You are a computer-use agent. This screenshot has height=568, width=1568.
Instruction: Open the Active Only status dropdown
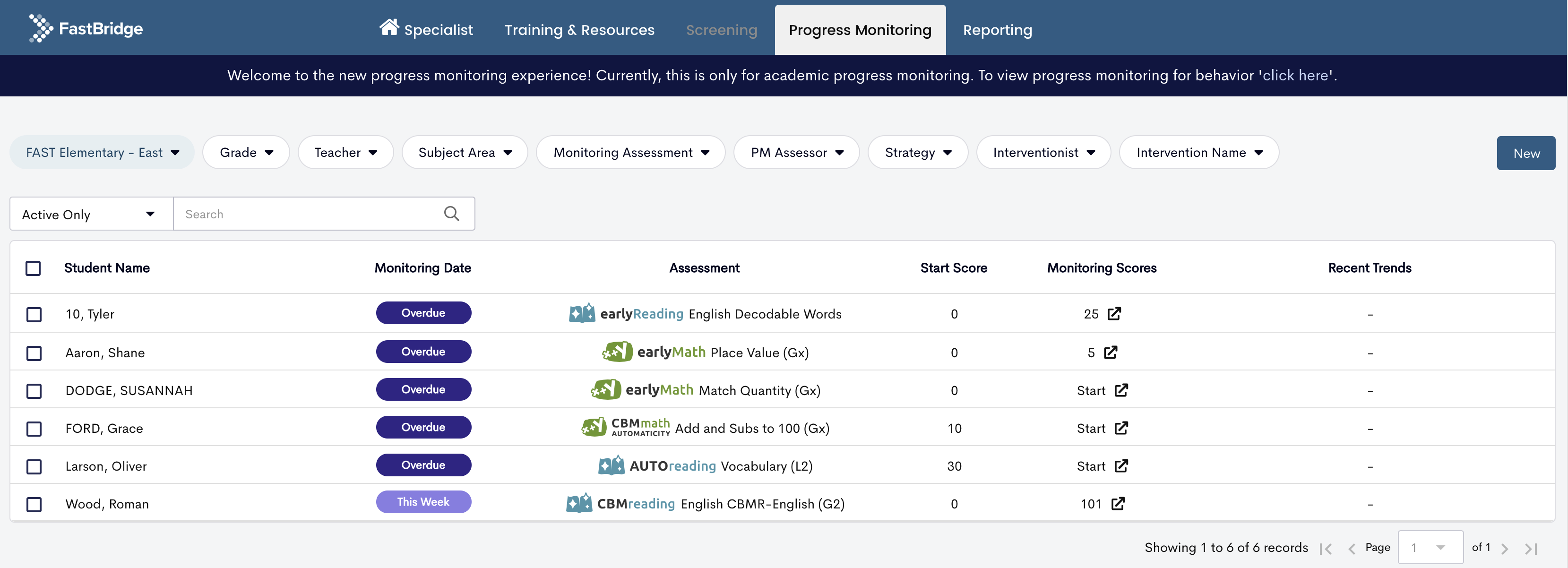pos(91,214)
